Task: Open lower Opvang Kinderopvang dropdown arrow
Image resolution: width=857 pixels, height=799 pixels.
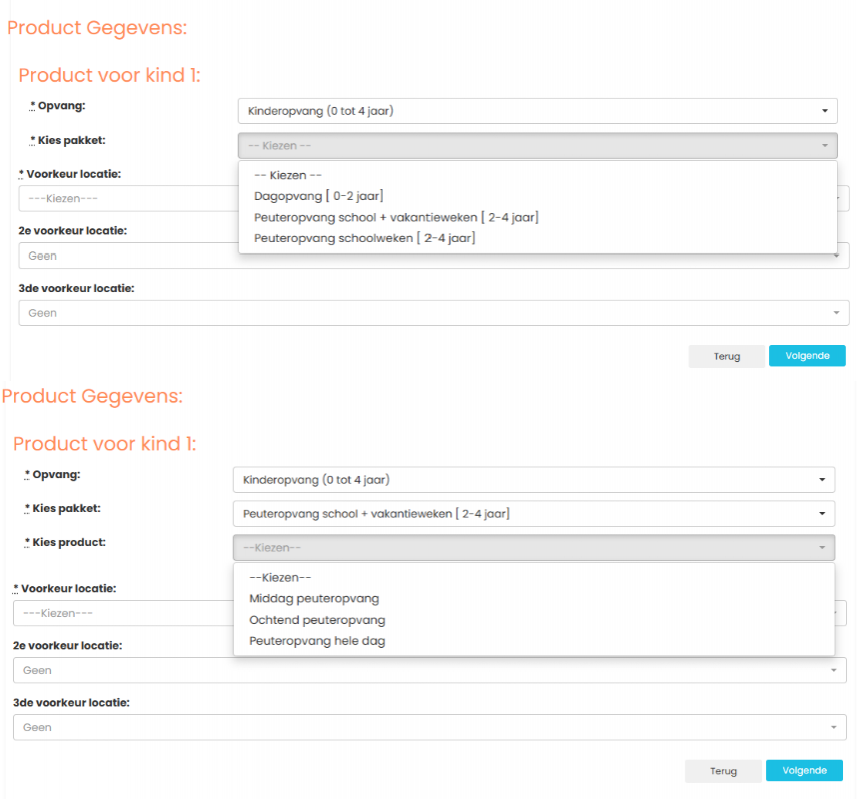Action: pos(822,479)
